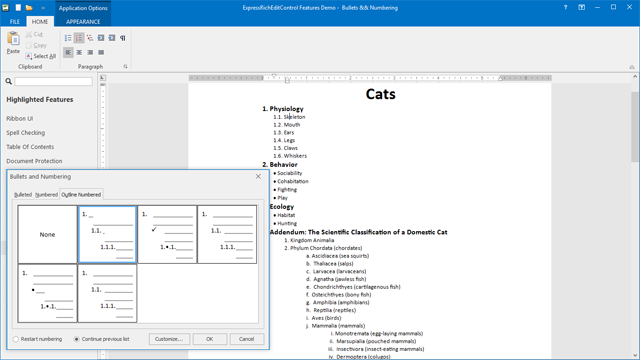Click the Cats document title
The width and height of the screenshot is (640, 360).
click(x=380, y=94)
